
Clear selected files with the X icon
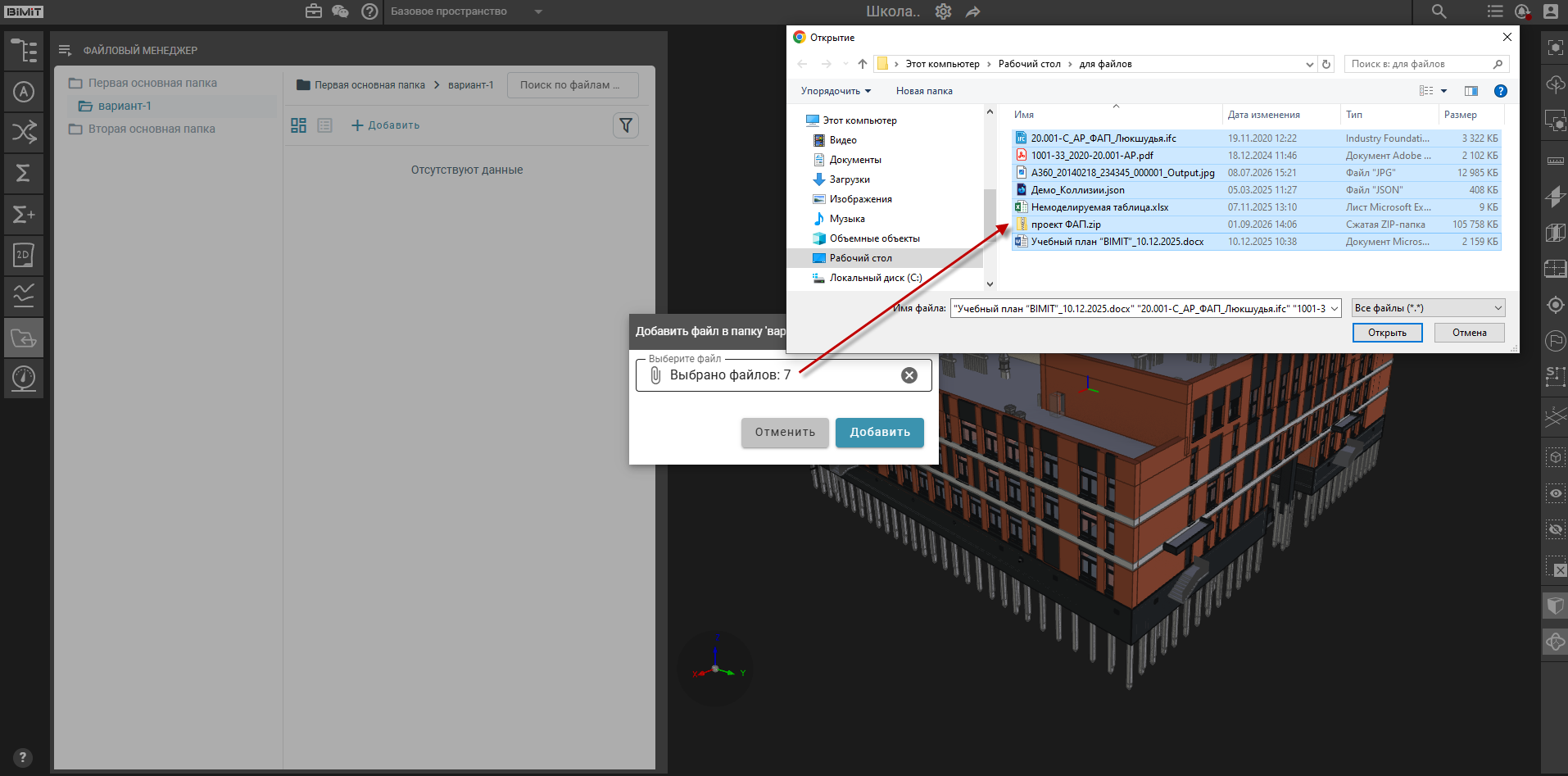pos(909,375)
